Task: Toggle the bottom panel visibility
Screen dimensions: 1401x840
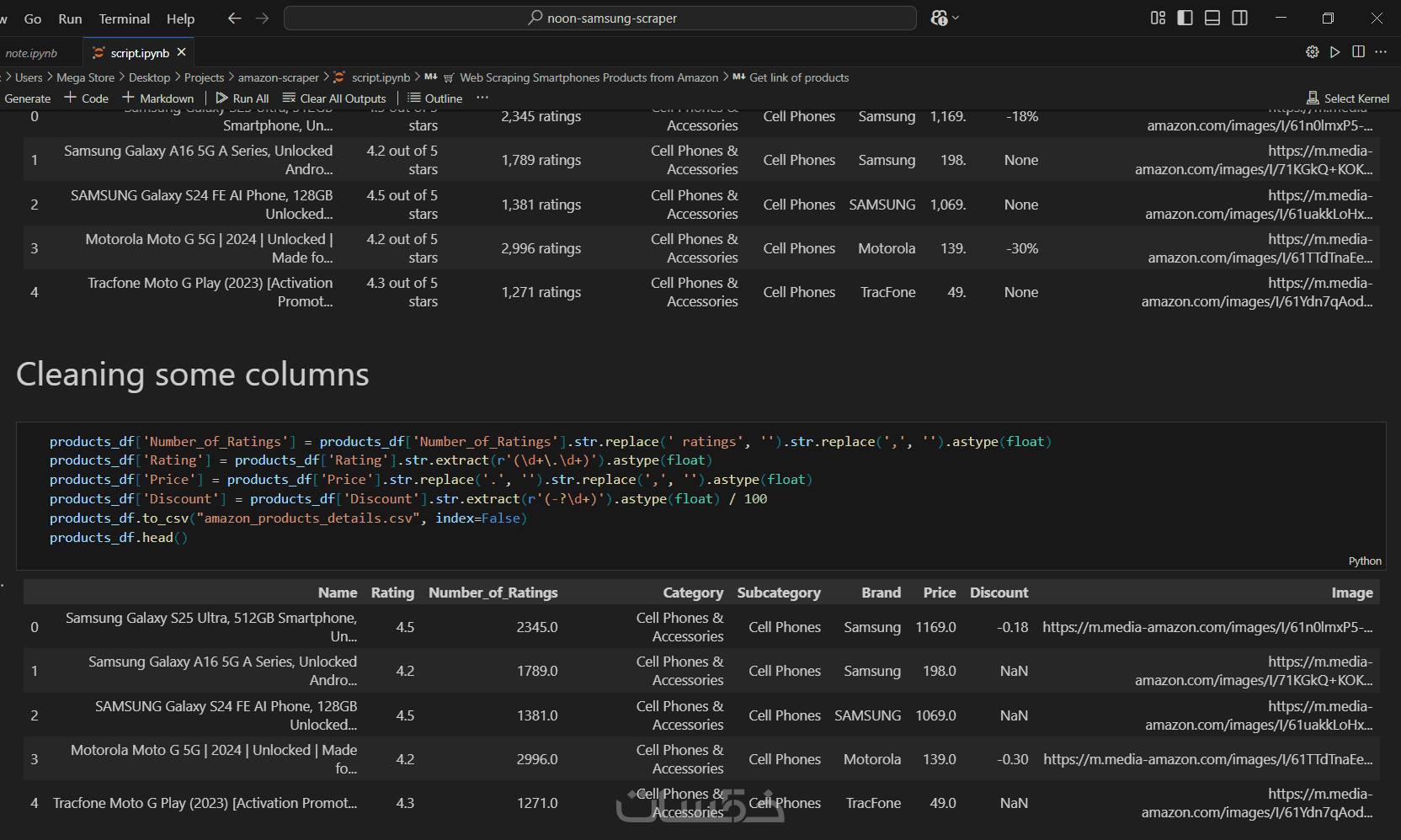Action: click(1212, 18)
